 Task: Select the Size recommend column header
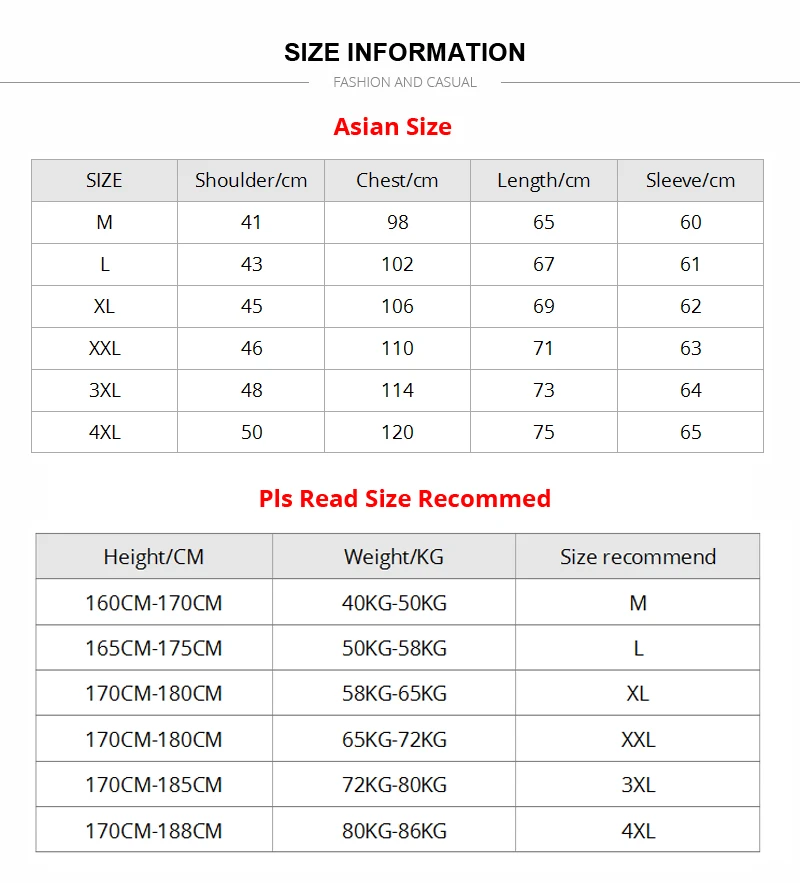pos(638,556)
